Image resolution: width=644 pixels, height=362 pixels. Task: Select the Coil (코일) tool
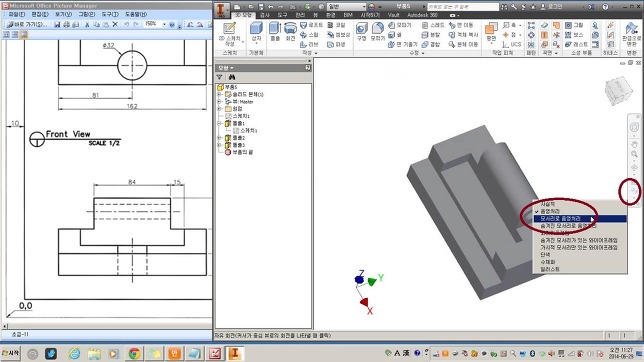[336, 25]
